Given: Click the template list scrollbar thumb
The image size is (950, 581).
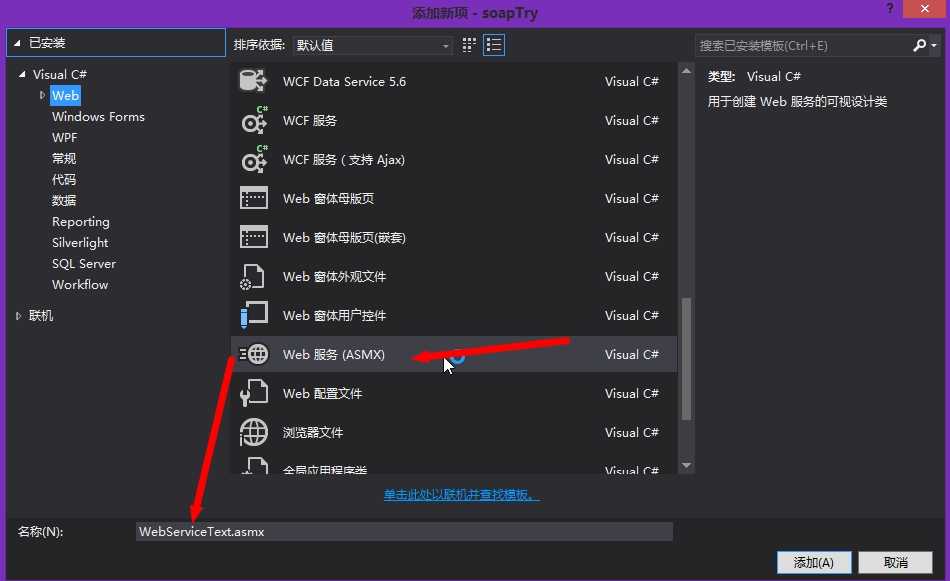Looking at the screenshot, I should point(686,358).
